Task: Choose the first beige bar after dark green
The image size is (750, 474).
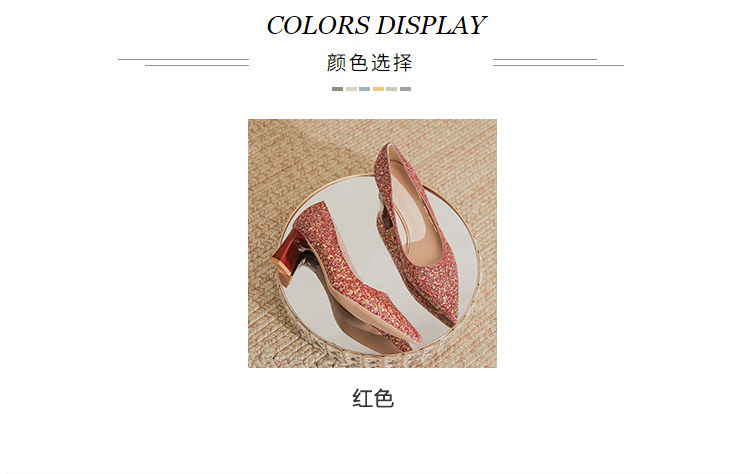Action: (x=351, y=89)
